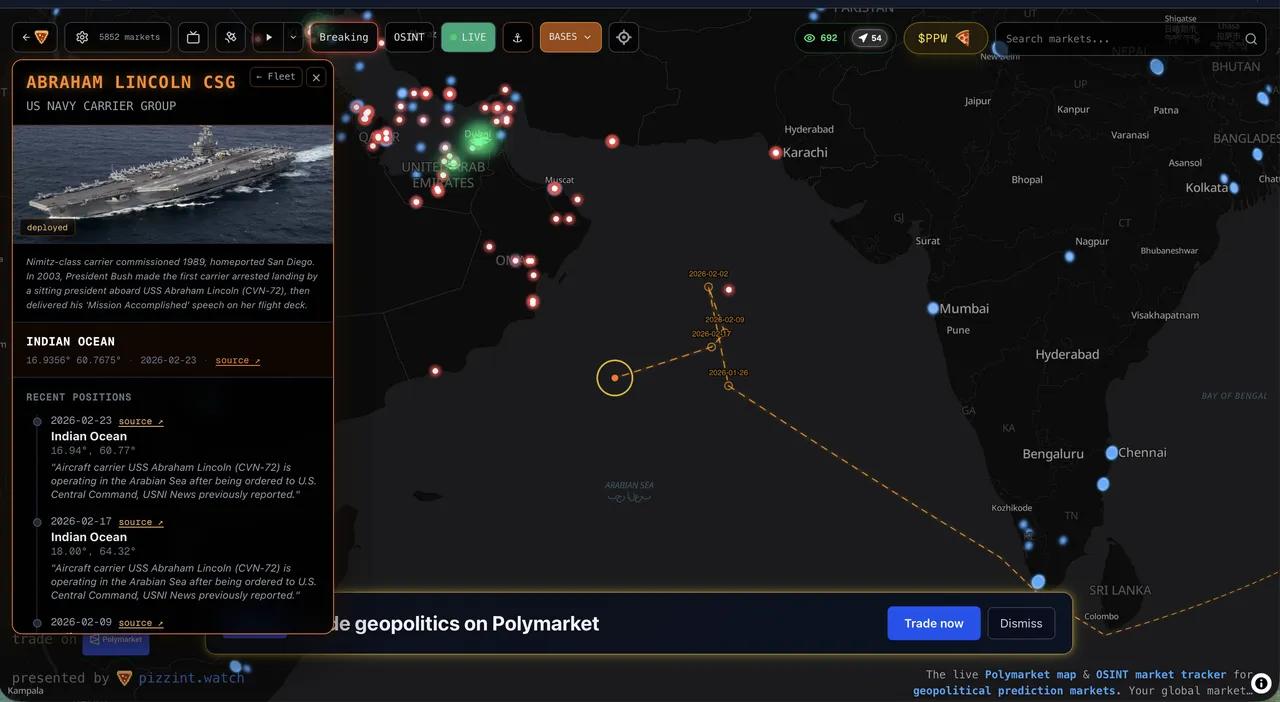The height and width of the screenshot is (702, 1280).
Task: Toggle the satellite view icon
Action: point(230,37)
